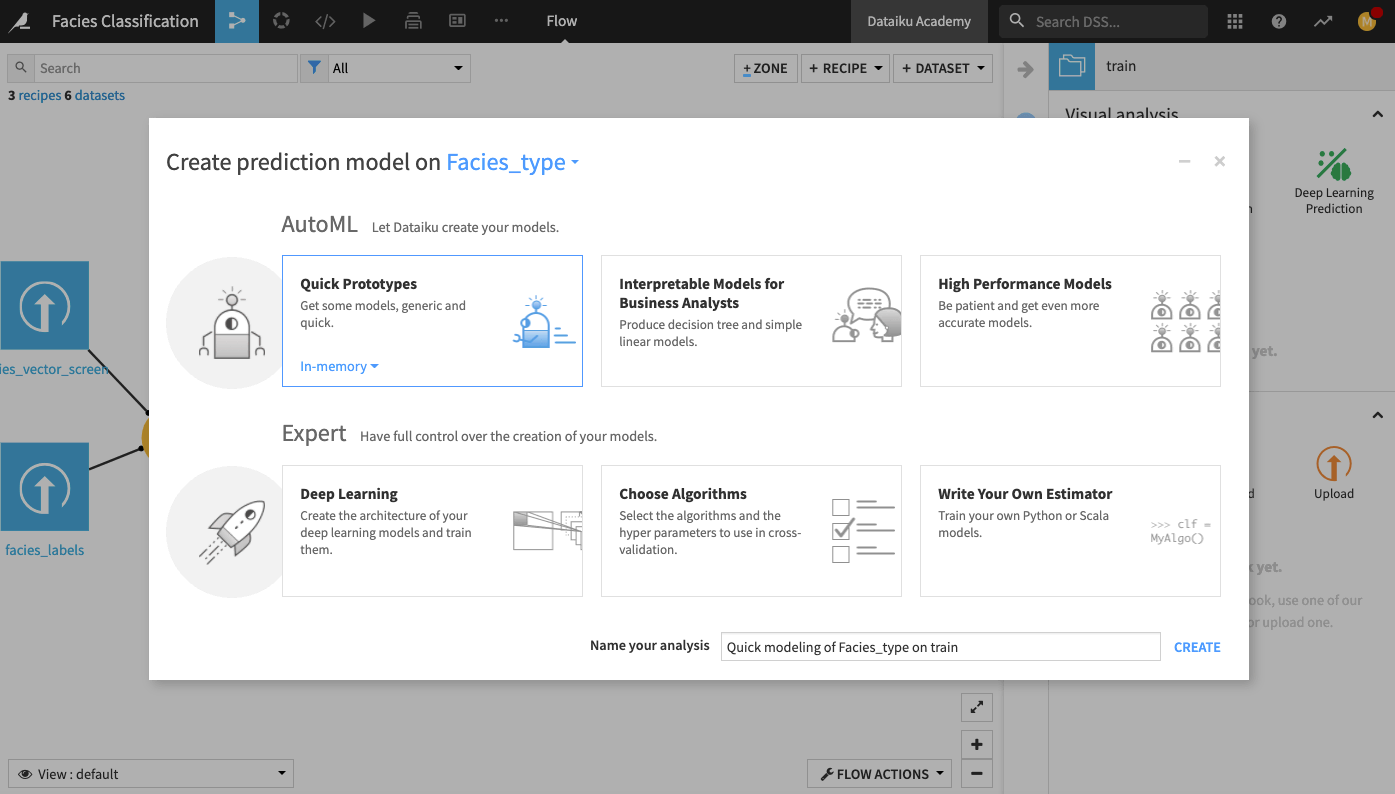Open the dashboards icon in the top navbar
The height and width of the screenshot is (794, 1395).
458,21
